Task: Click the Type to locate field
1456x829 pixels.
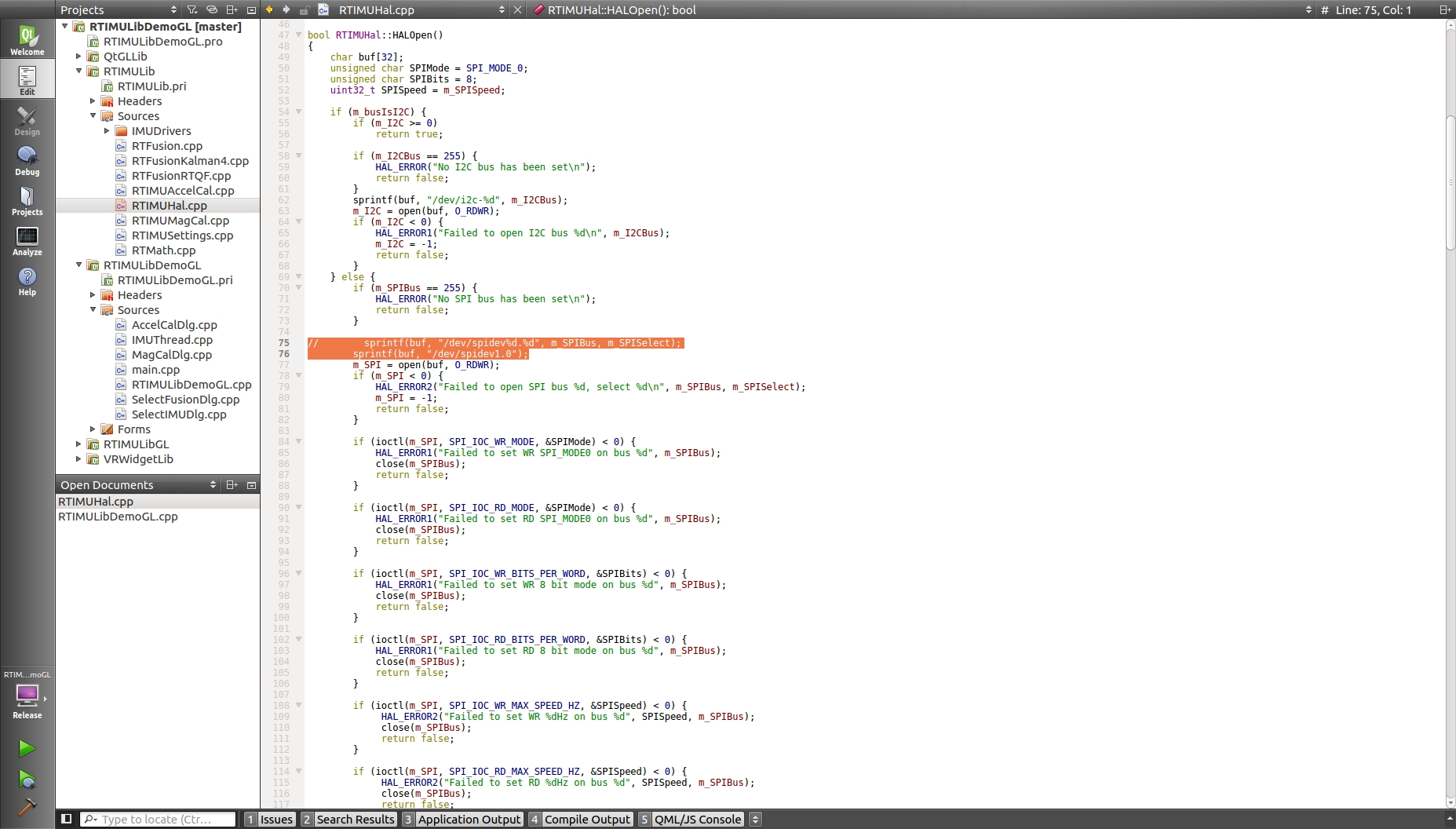Action: tap(157, 819)
